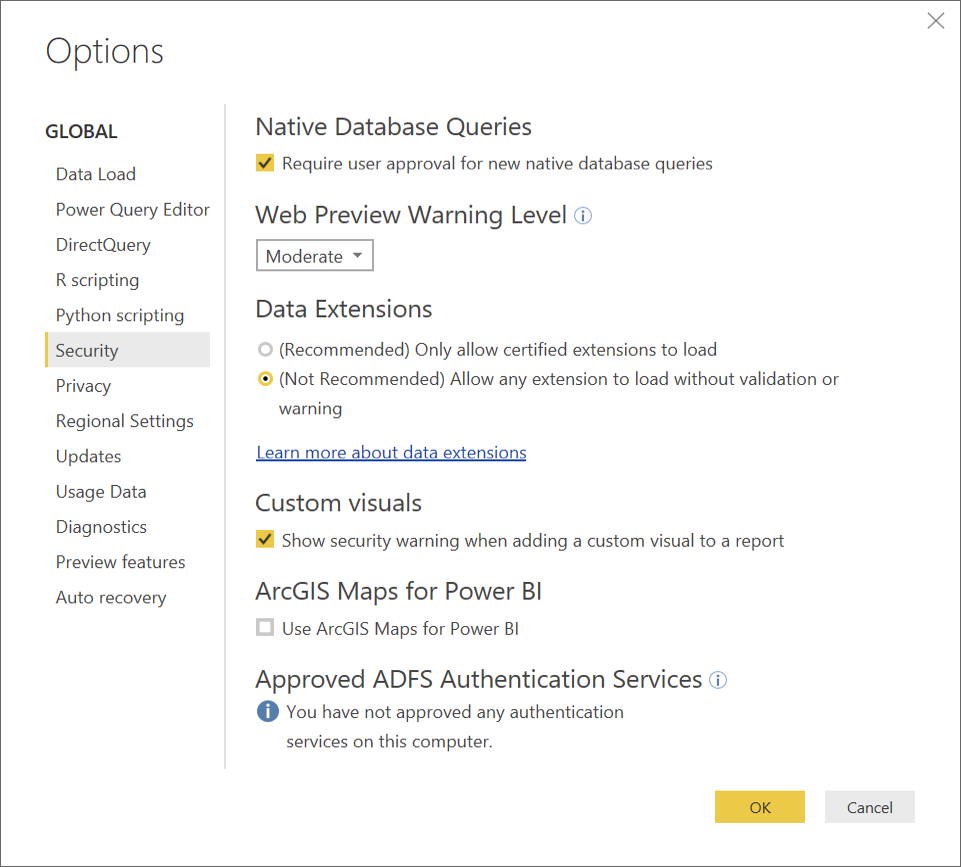Close the Options dialog with the X
This screenshot has height=867, width=961.
click(935, 21)
